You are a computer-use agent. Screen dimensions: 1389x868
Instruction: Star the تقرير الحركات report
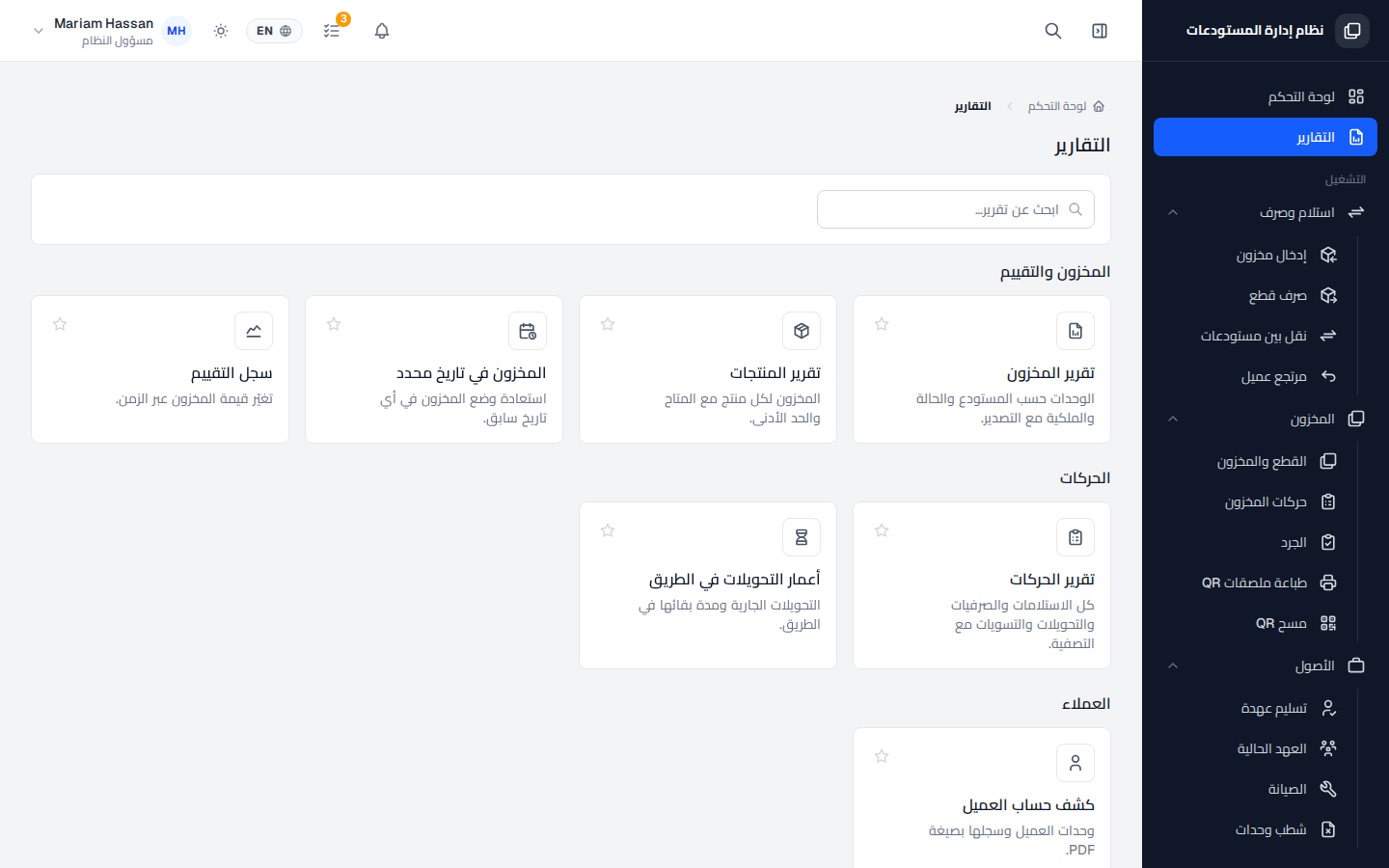882,530
